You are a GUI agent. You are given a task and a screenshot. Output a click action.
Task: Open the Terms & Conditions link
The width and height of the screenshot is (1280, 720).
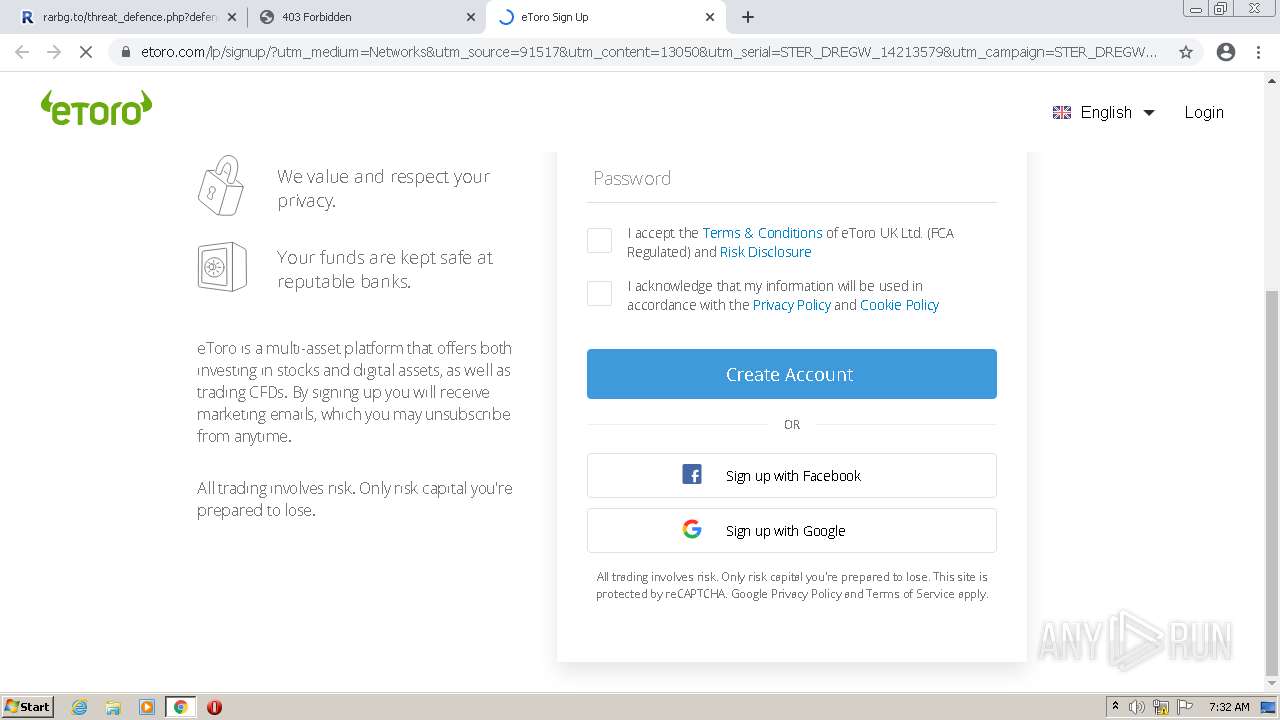coord(762,233)
